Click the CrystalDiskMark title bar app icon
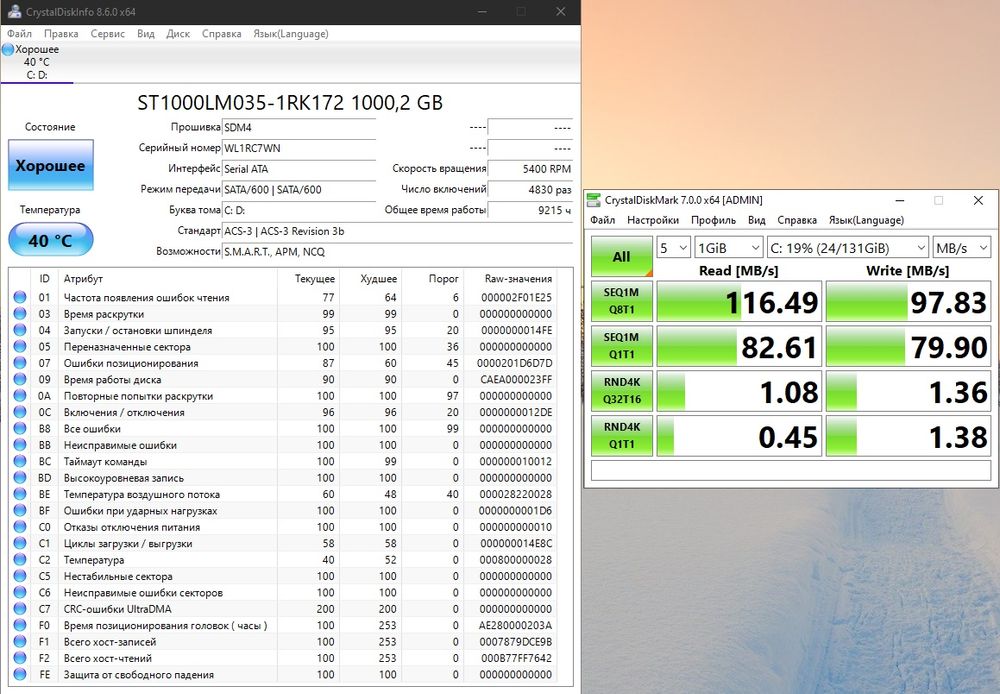Image resolution: width=1000 pixels, height=694 pixels. pos(594,200)
